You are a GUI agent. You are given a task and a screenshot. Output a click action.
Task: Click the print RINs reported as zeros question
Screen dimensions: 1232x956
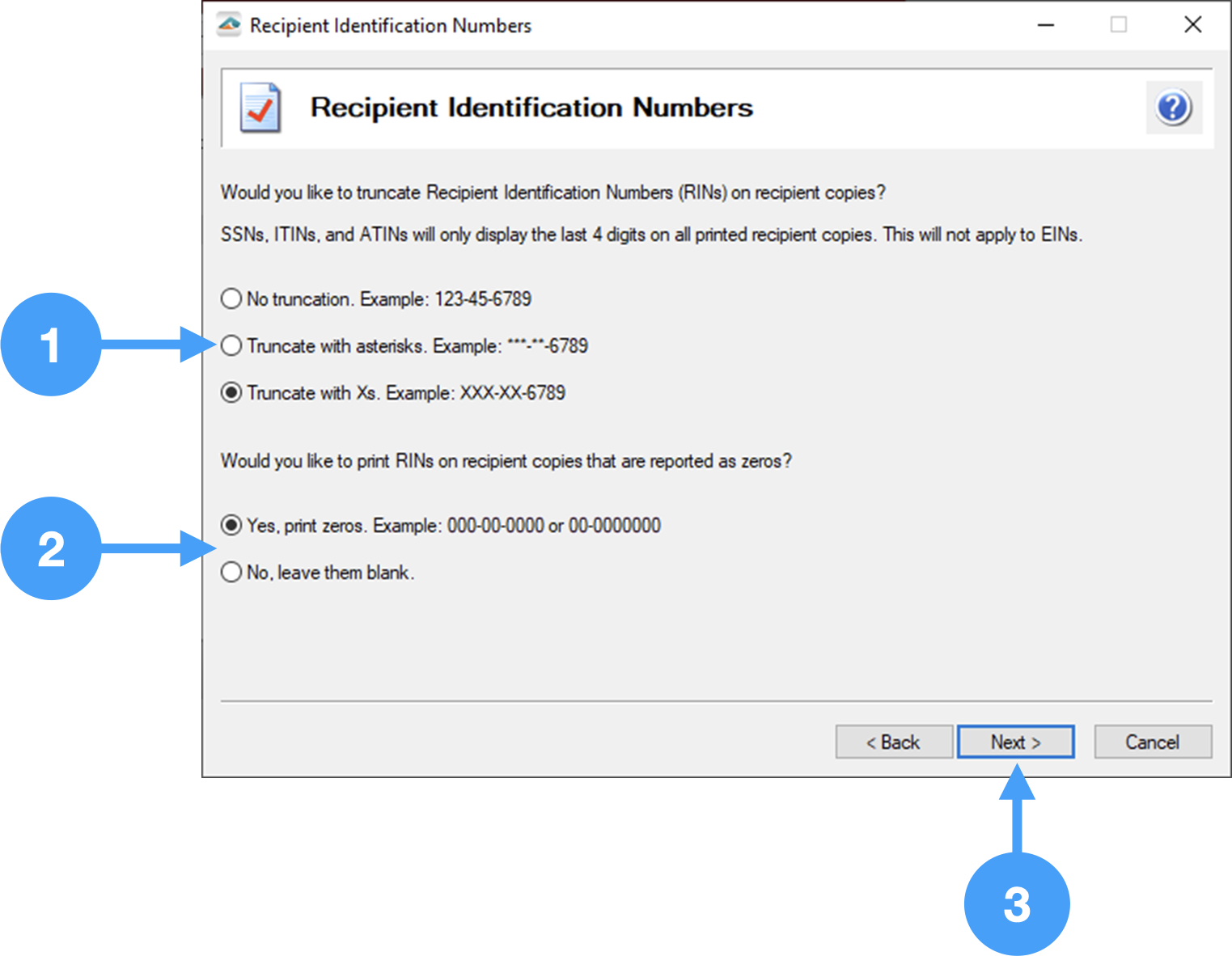[x=506, y=461]
